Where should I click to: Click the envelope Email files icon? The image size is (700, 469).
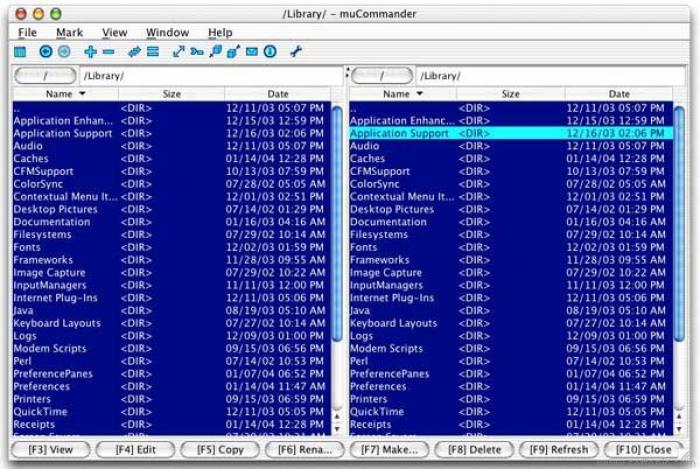[252, 52]
